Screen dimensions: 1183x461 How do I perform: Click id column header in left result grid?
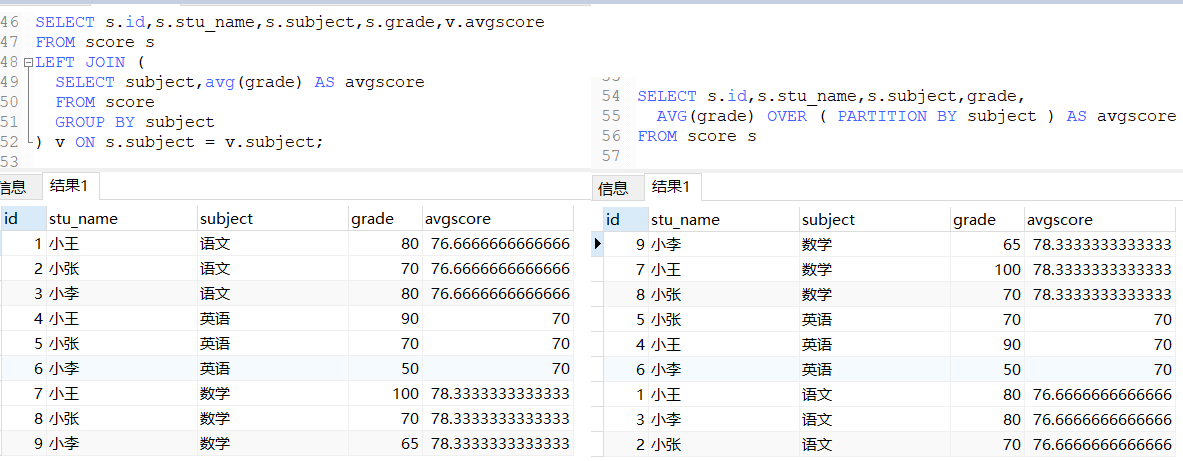tap(23, 219)
